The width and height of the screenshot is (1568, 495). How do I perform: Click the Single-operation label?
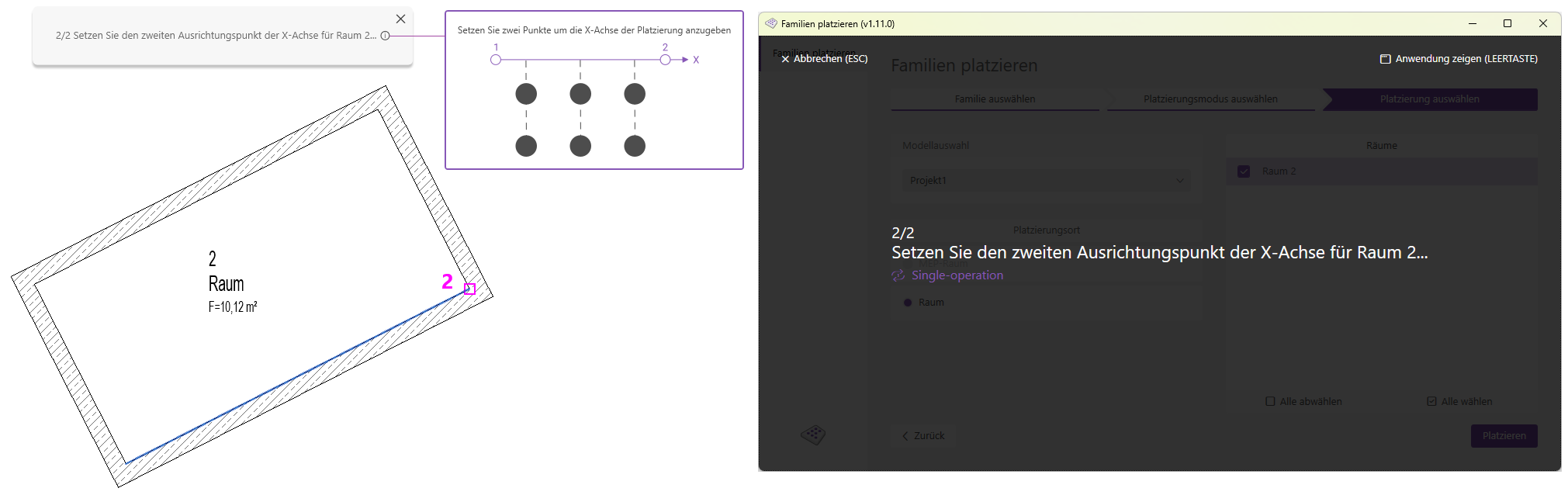point(957,275)
